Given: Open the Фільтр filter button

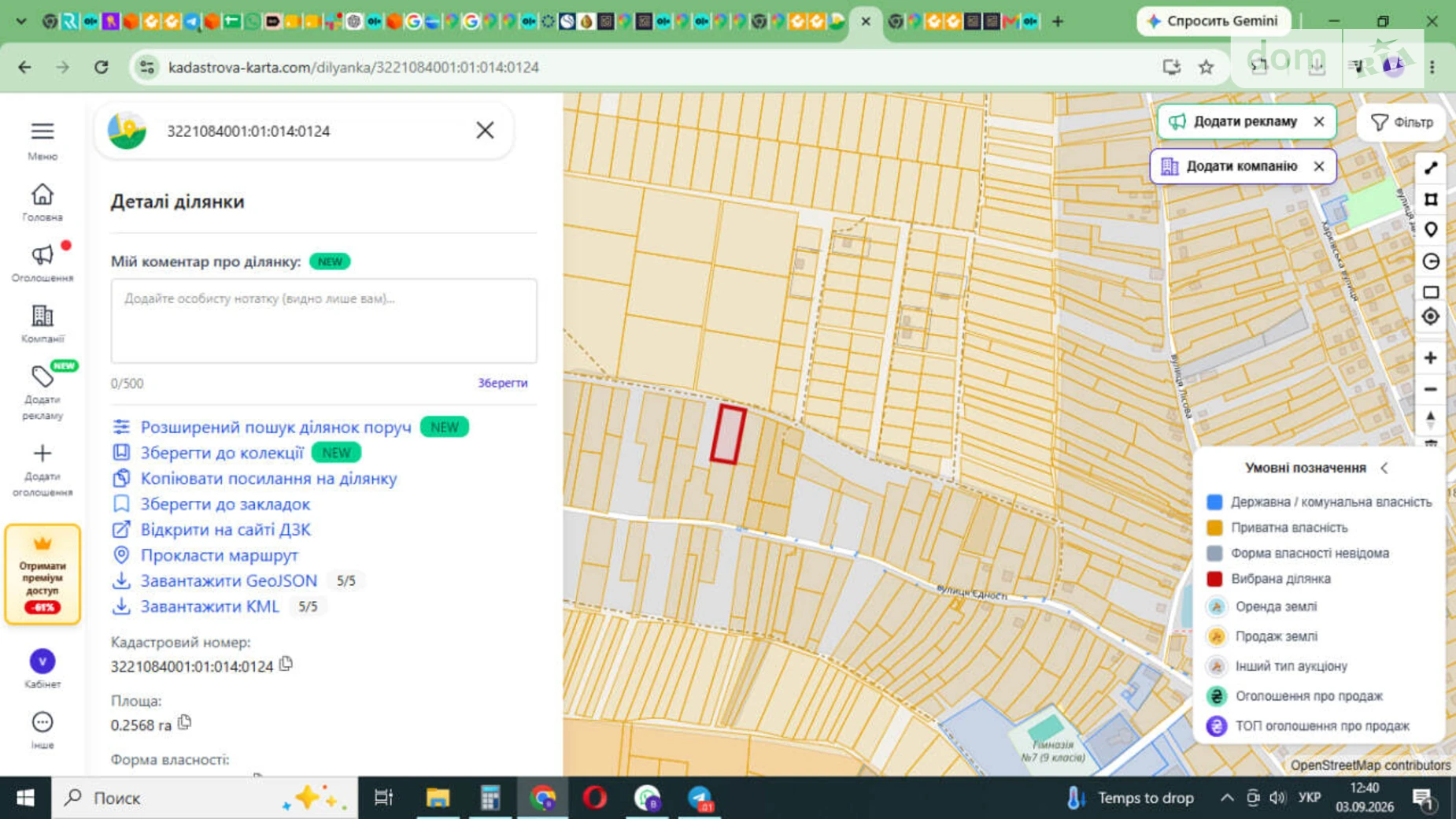Looking at the screenshot, I should 1402,122.
